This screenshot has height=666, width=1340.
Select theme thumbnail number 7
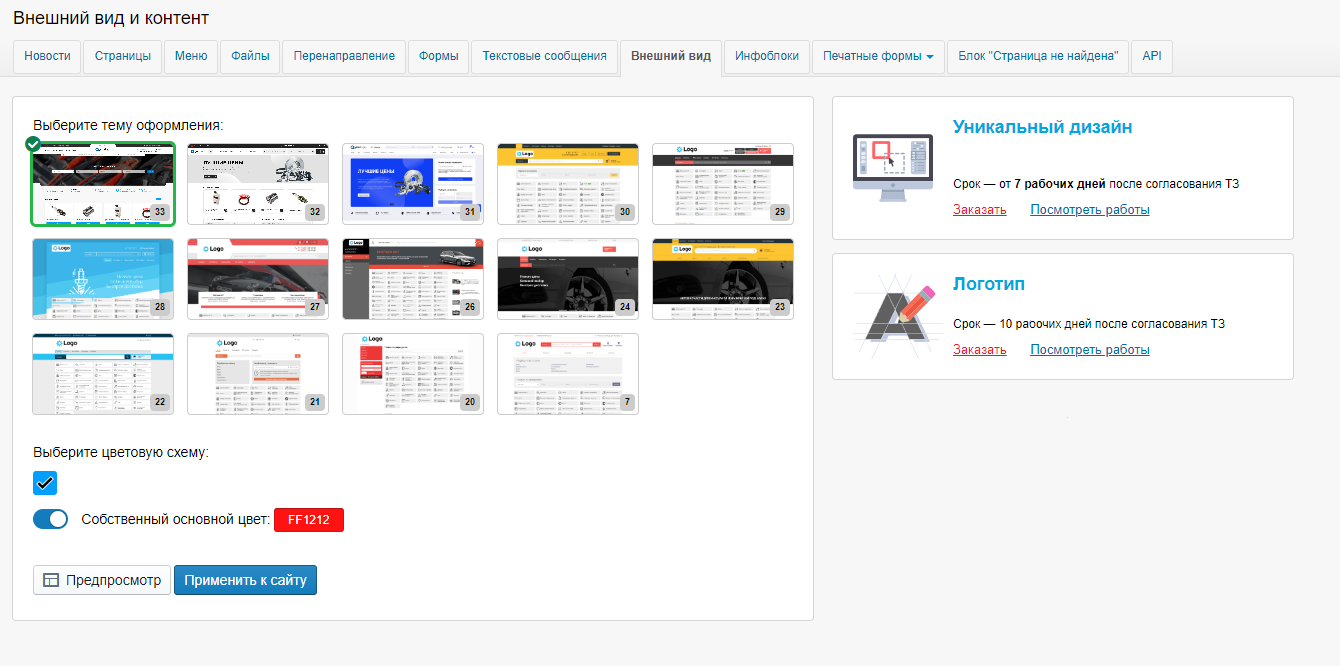(x=568, y=374)
